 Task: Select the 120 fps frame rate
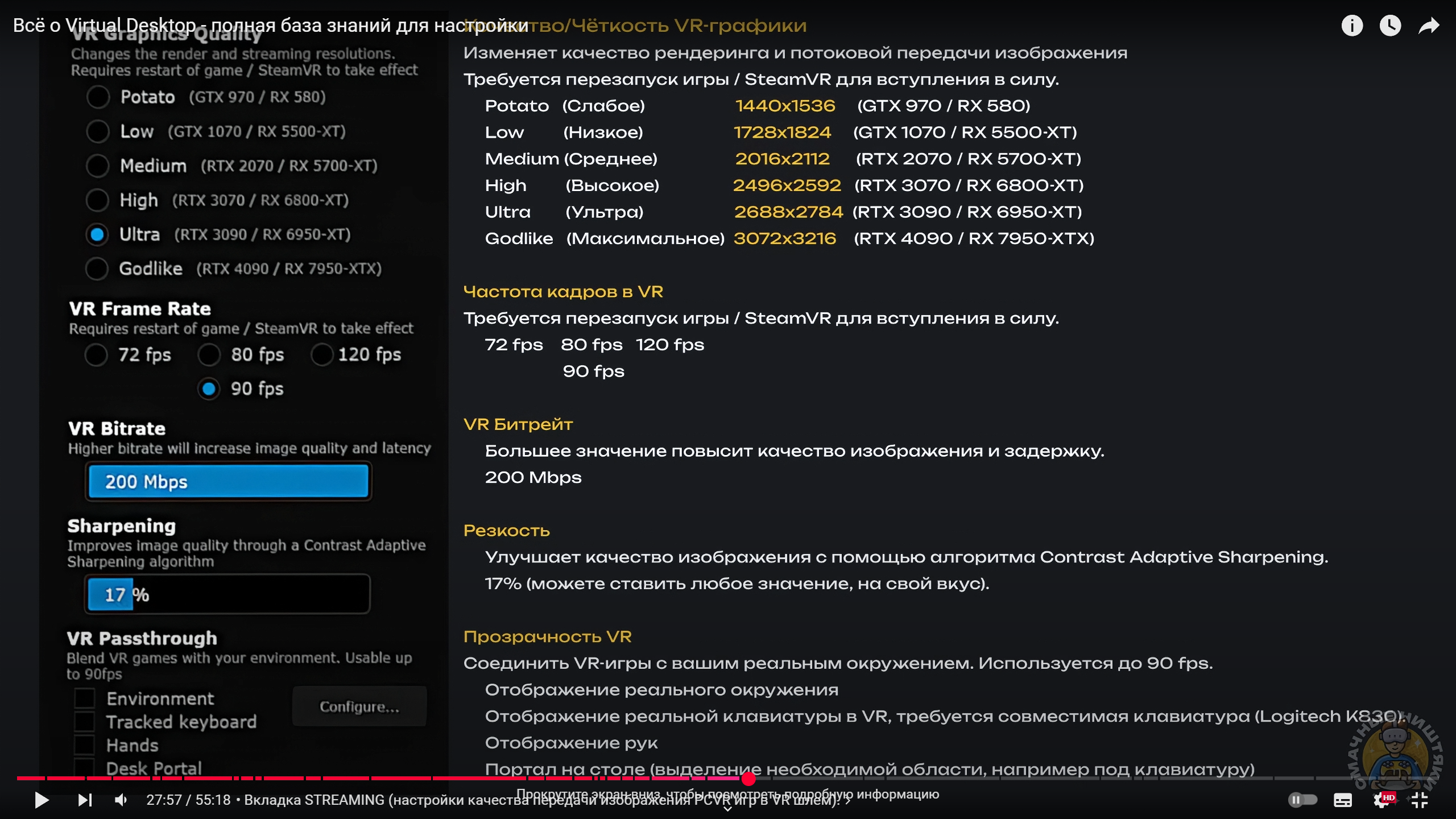[321, 354]
